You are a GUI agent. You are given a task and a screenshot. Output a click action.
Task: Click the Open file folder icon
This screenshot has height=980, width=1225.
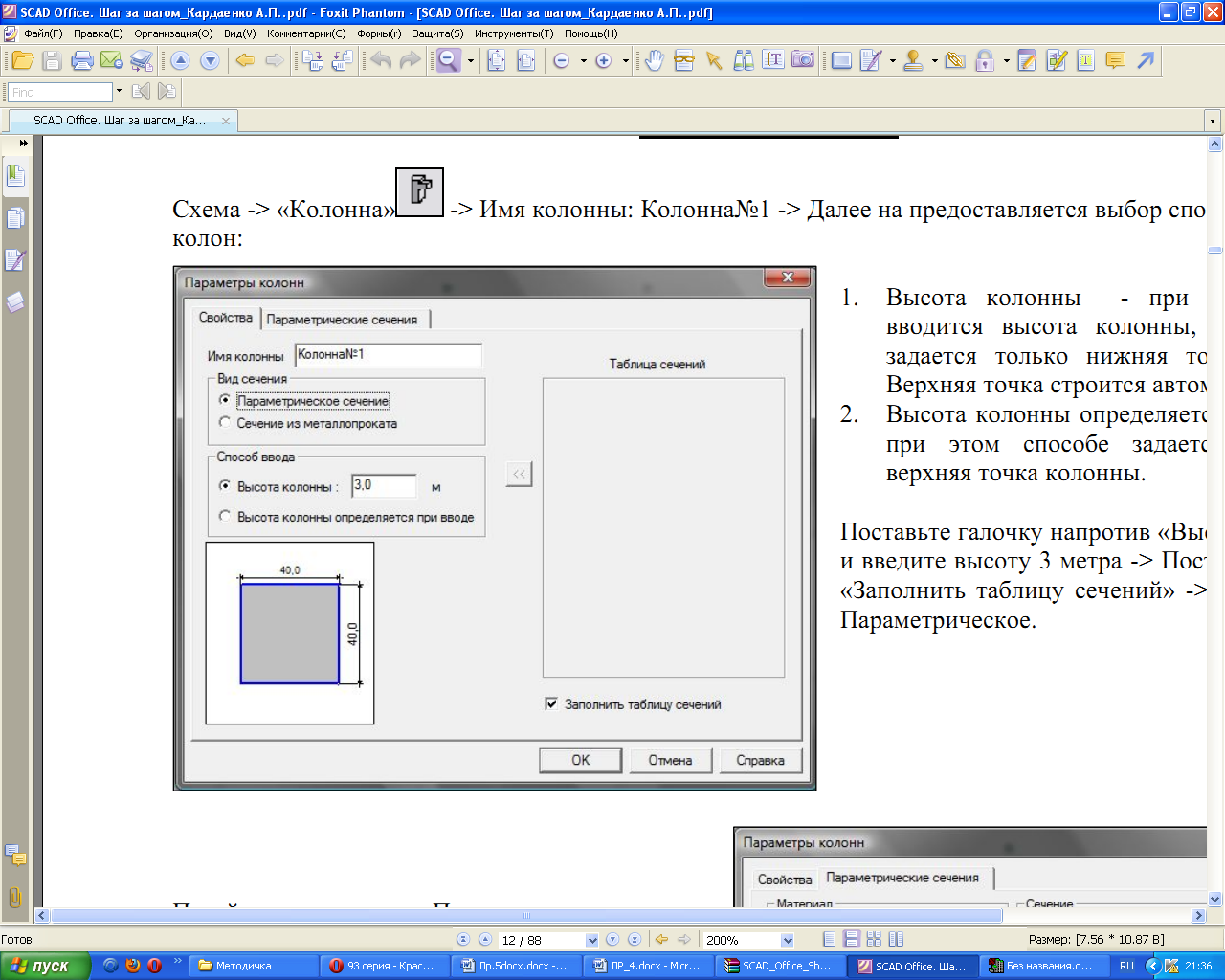23,61
